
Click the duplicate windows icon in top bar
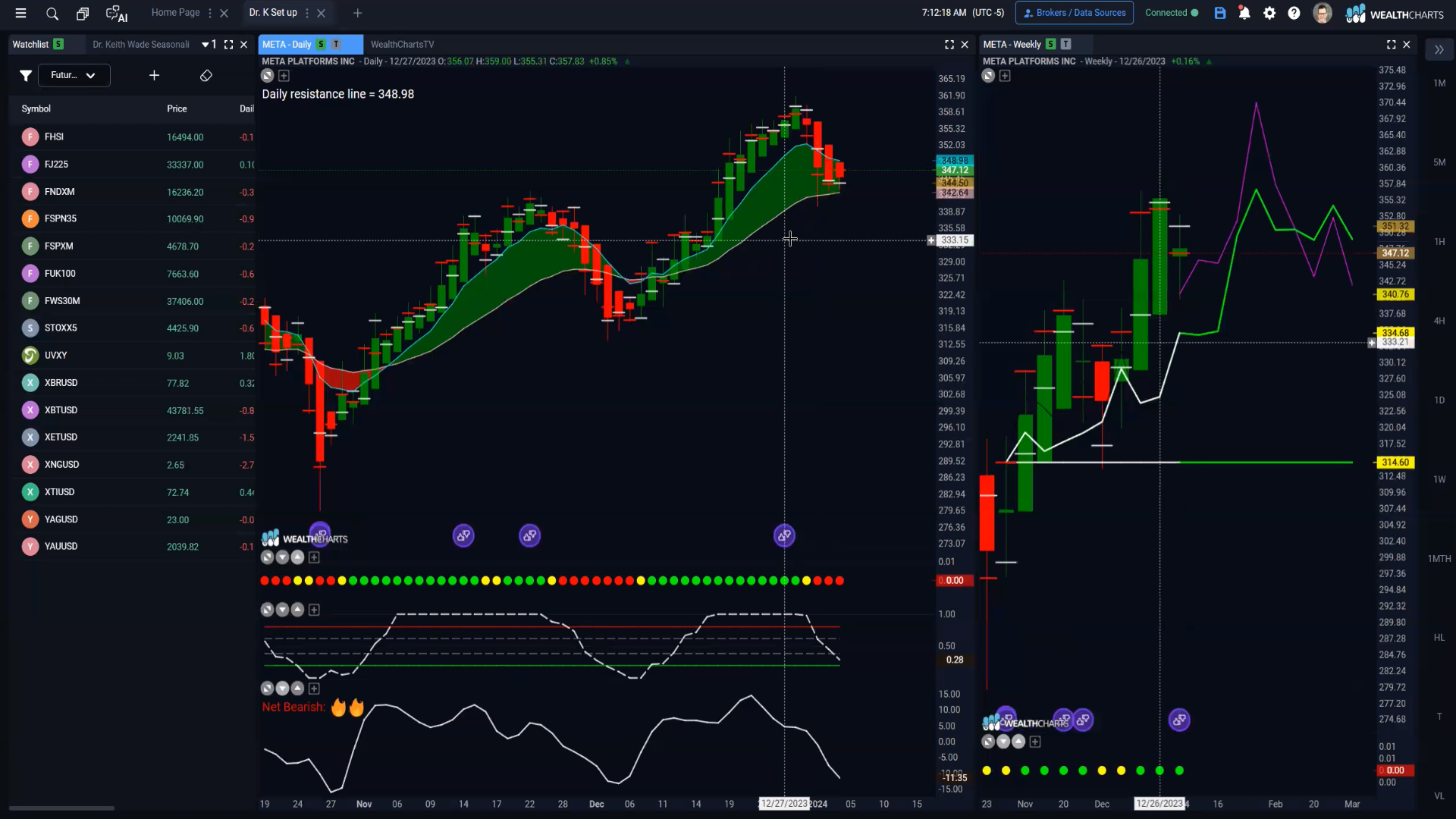click(x=83, y=13)
